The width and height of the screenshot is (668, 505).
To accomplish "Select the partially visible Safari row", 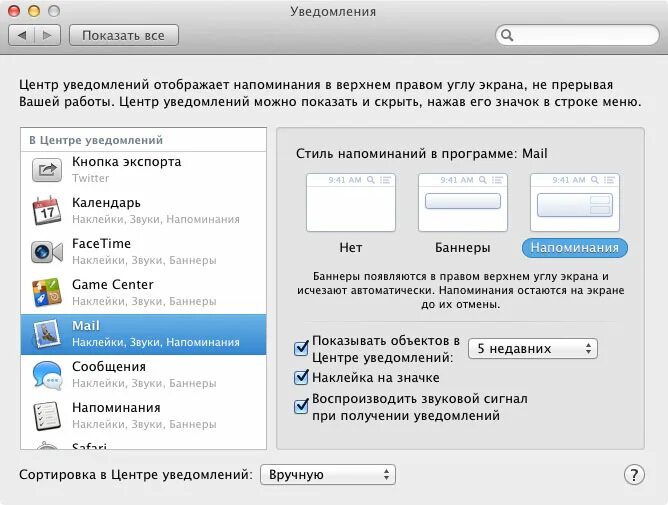I will point(144,444).
